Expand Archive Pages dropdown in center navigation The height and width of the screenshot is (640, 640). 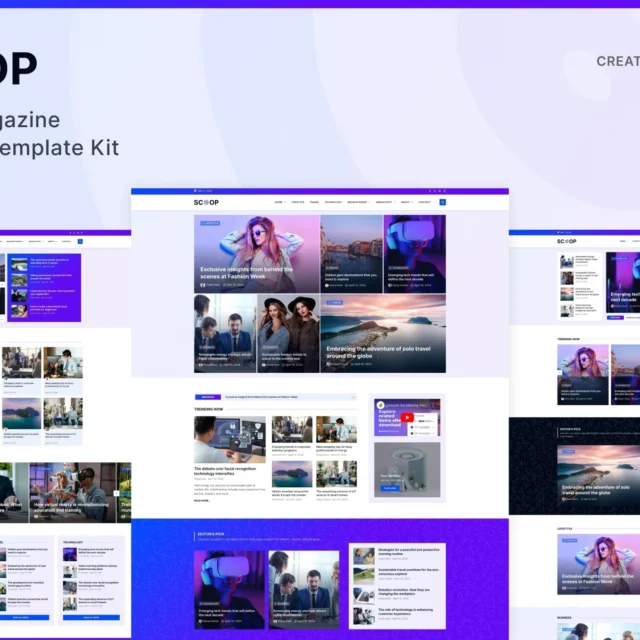(x=359, y=202)
